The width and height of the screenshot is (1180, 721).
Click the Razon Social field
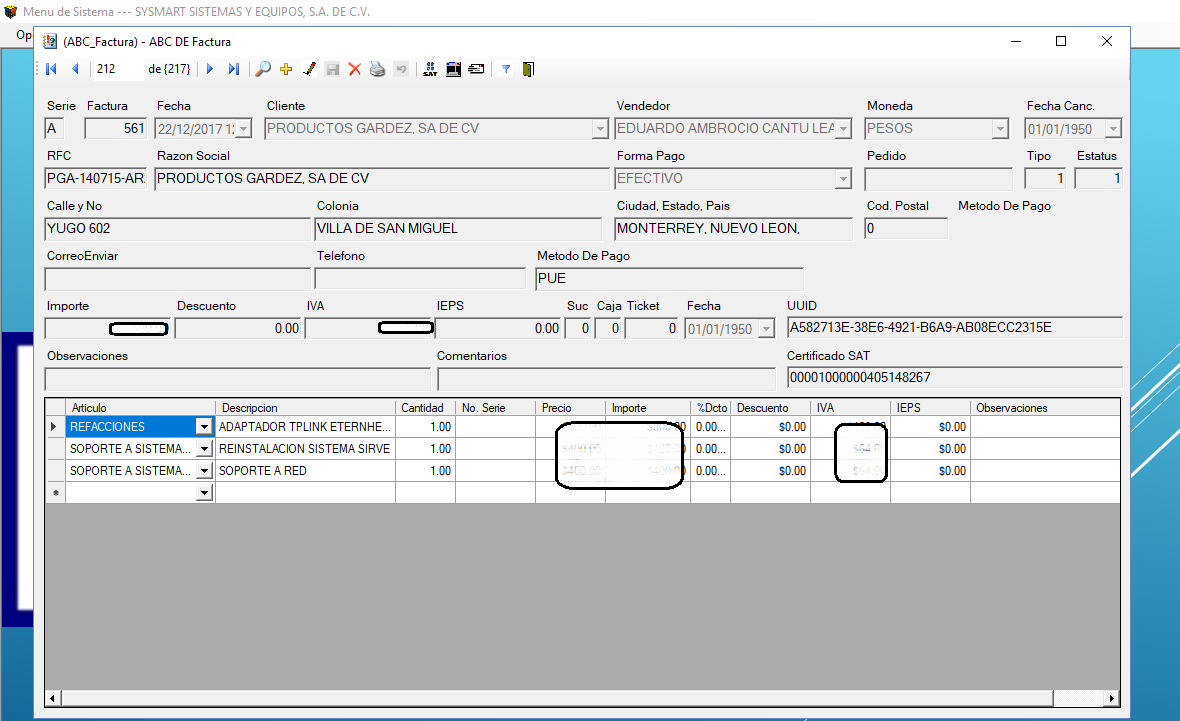coord(382,178)
